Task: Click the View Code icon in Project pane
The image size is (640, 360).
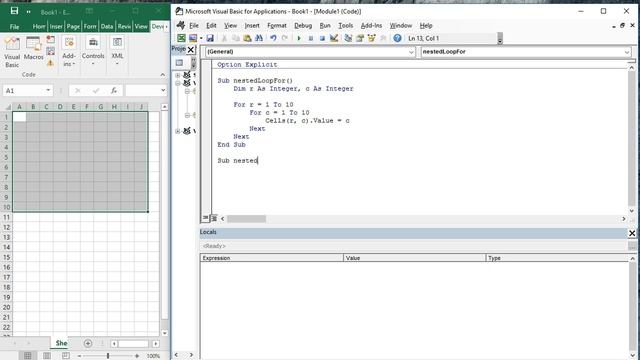Action: click(179, 62)
